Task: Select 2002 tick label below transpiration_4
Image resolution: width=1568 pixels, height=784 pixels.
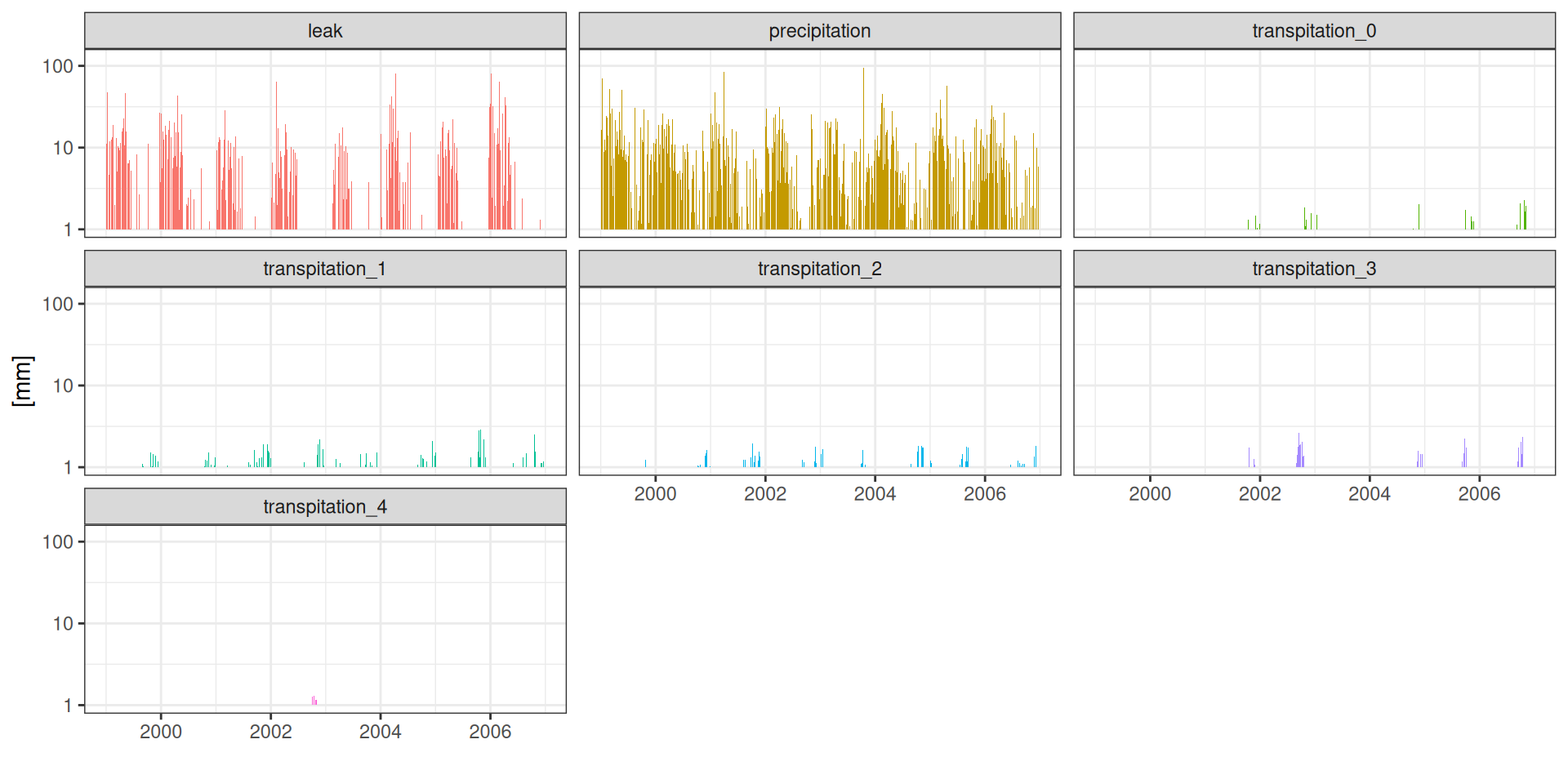Action: 270,732
